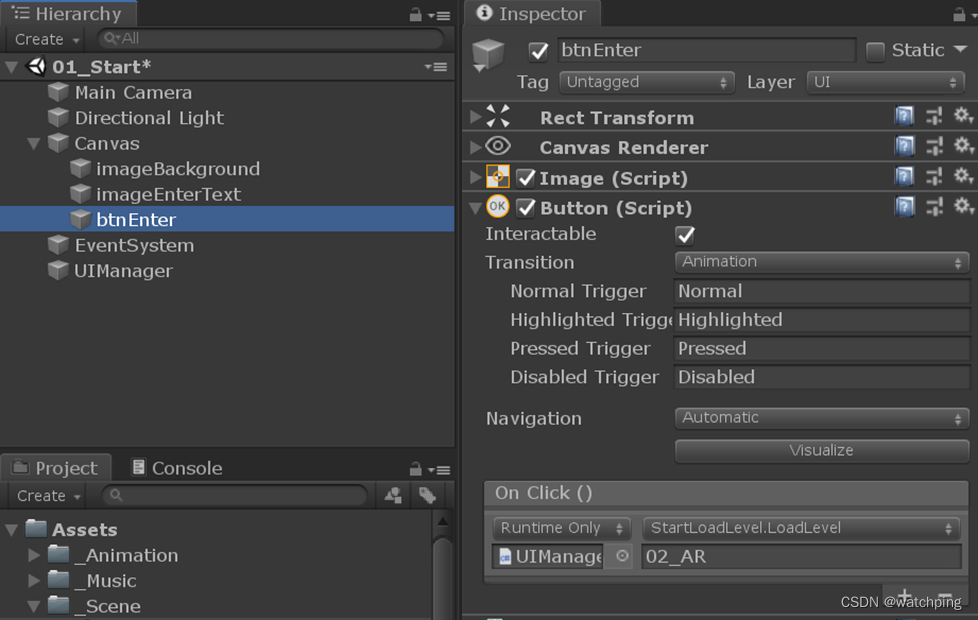Open the Create menu in Project

[x=49, y=496]
